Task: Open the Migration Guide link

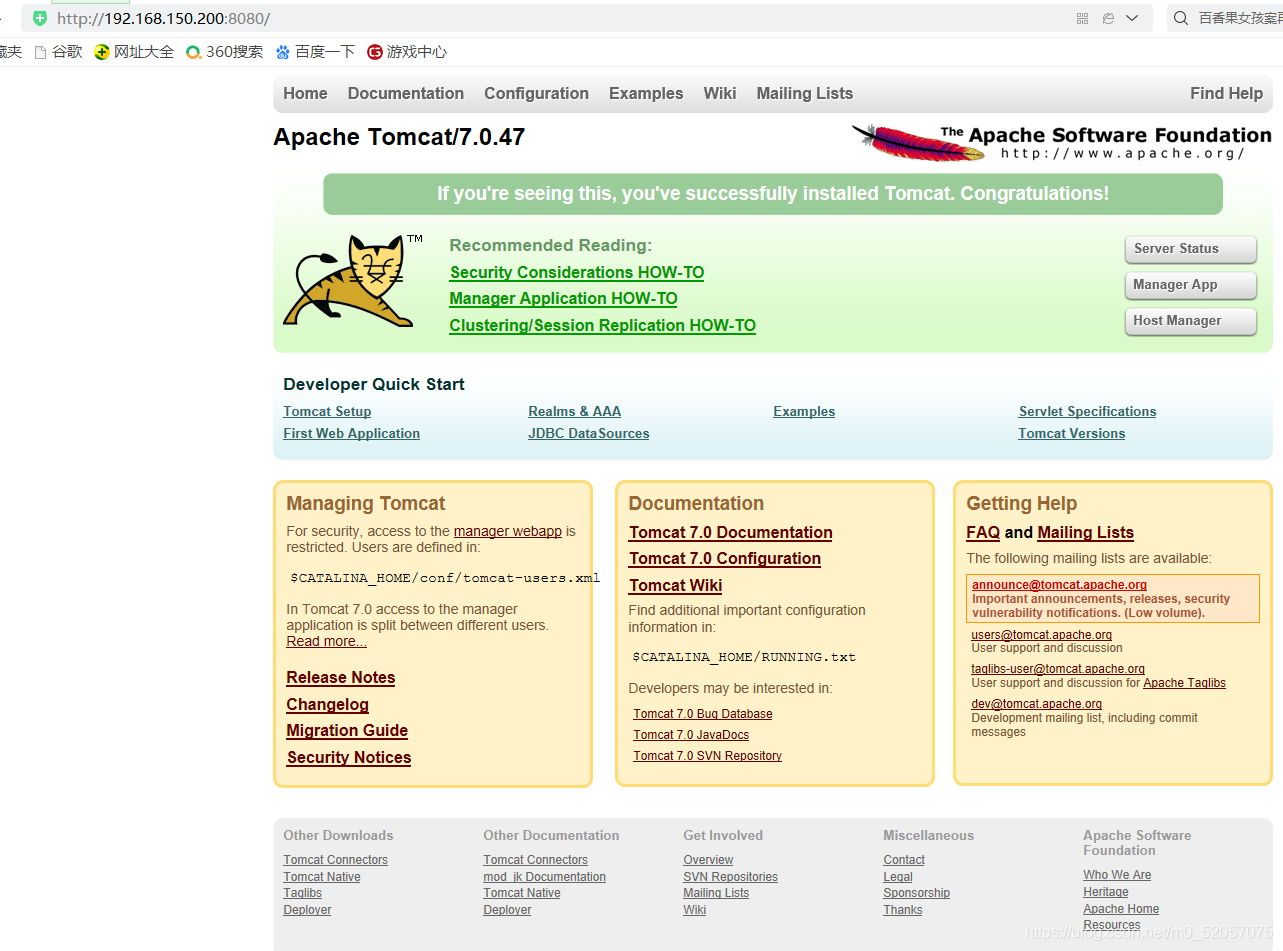Action: [347, 730]
